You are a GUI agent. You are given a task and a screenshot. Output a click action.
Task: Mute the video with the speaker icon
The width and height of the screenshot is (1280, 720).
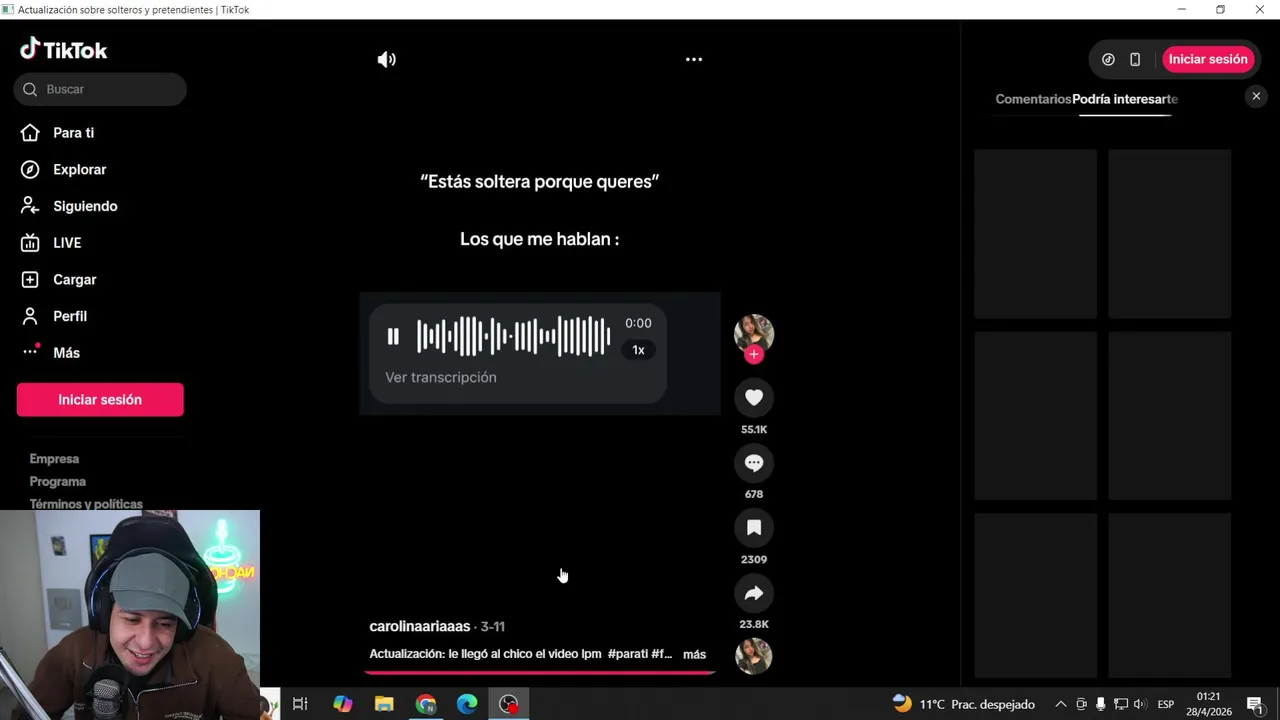pyautogui.click(x=386, y=59)
